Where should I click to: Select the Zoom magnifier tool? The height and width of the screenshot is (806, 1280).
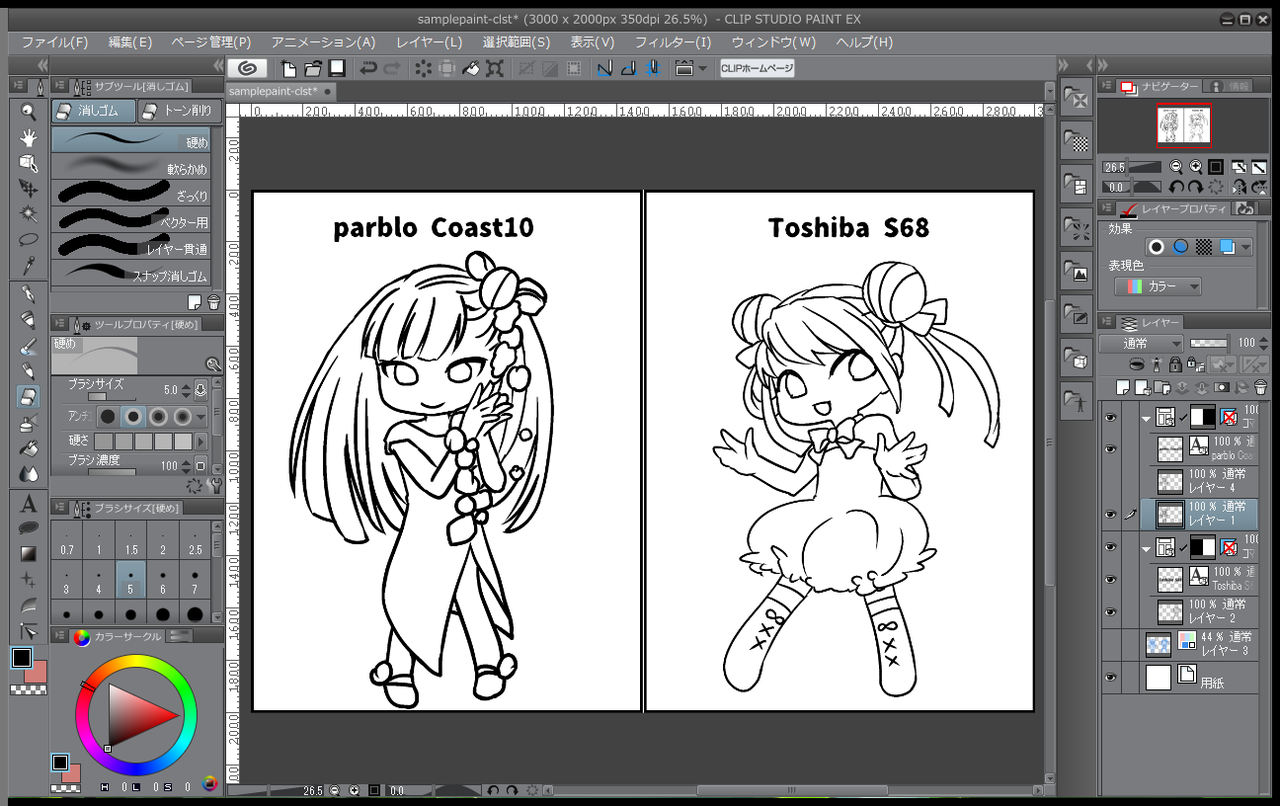(29, 113)
